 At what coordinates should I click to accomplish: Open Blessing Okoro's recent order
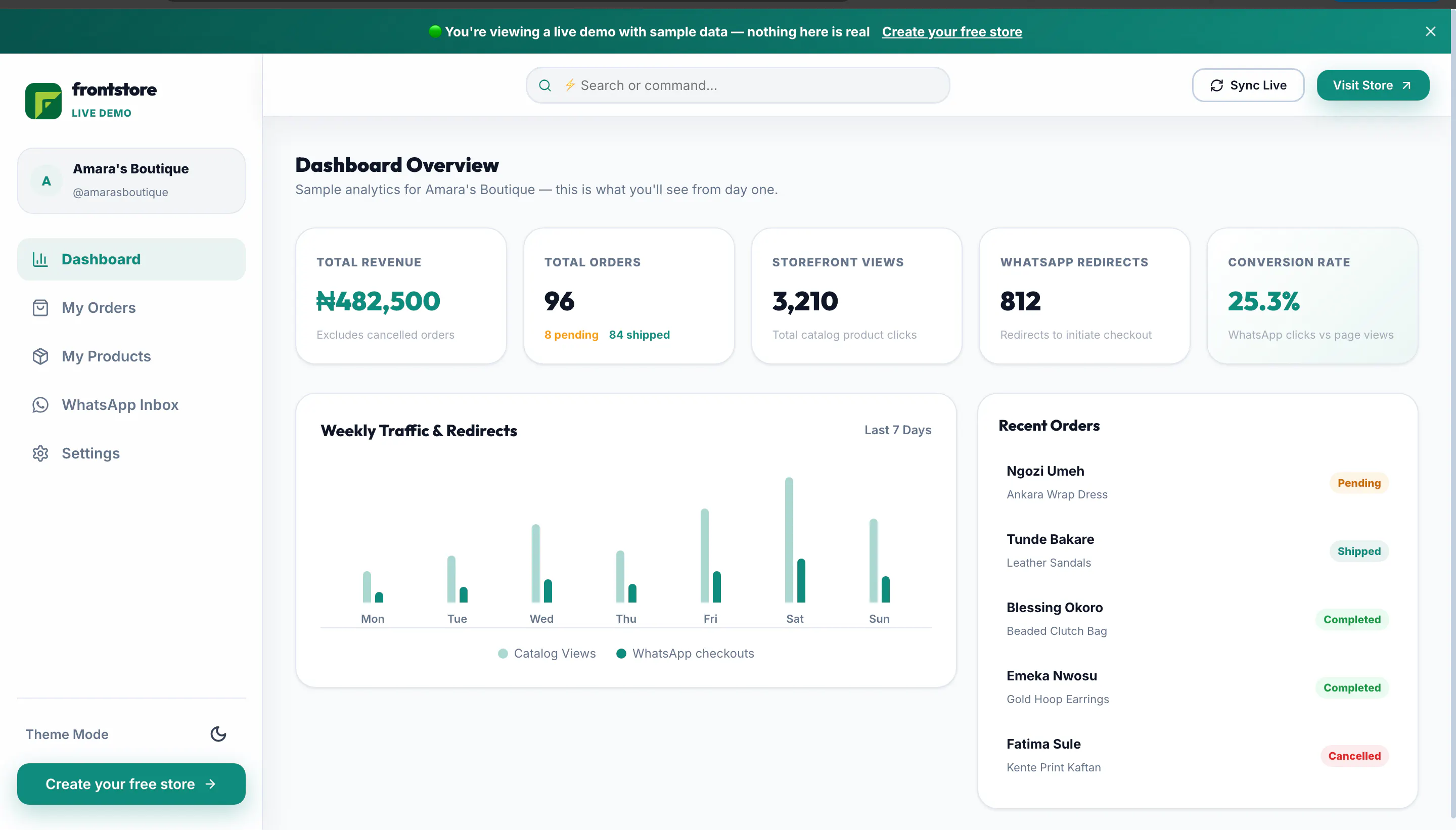(x=1197, y=619)
